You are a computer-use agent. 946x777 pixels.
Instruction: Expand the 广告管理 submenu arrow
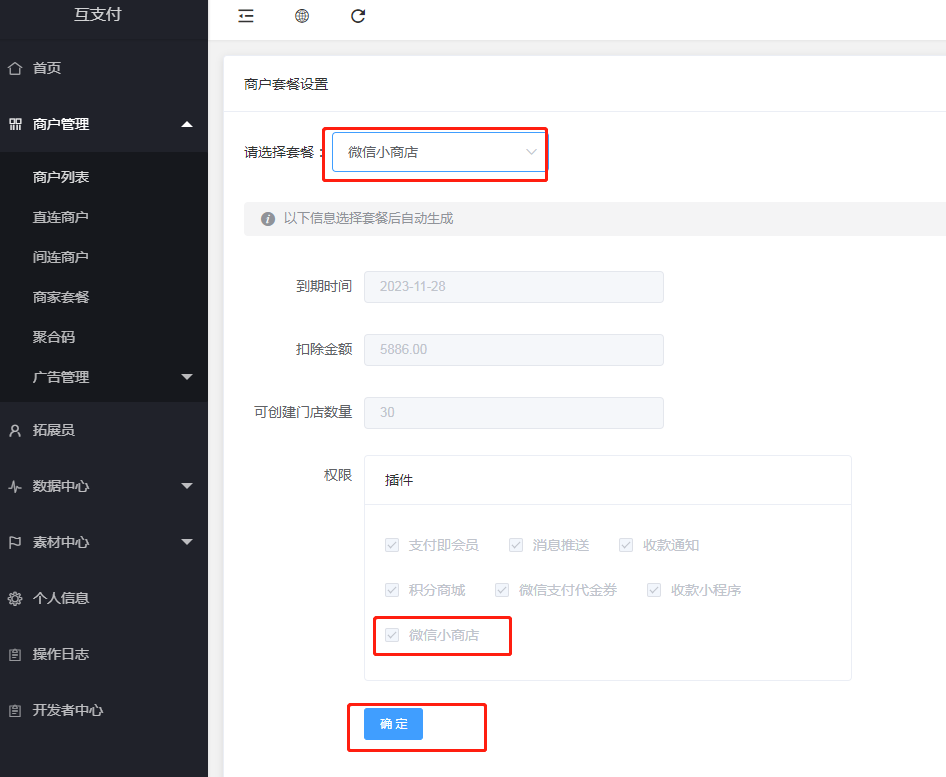pos(187,377)
